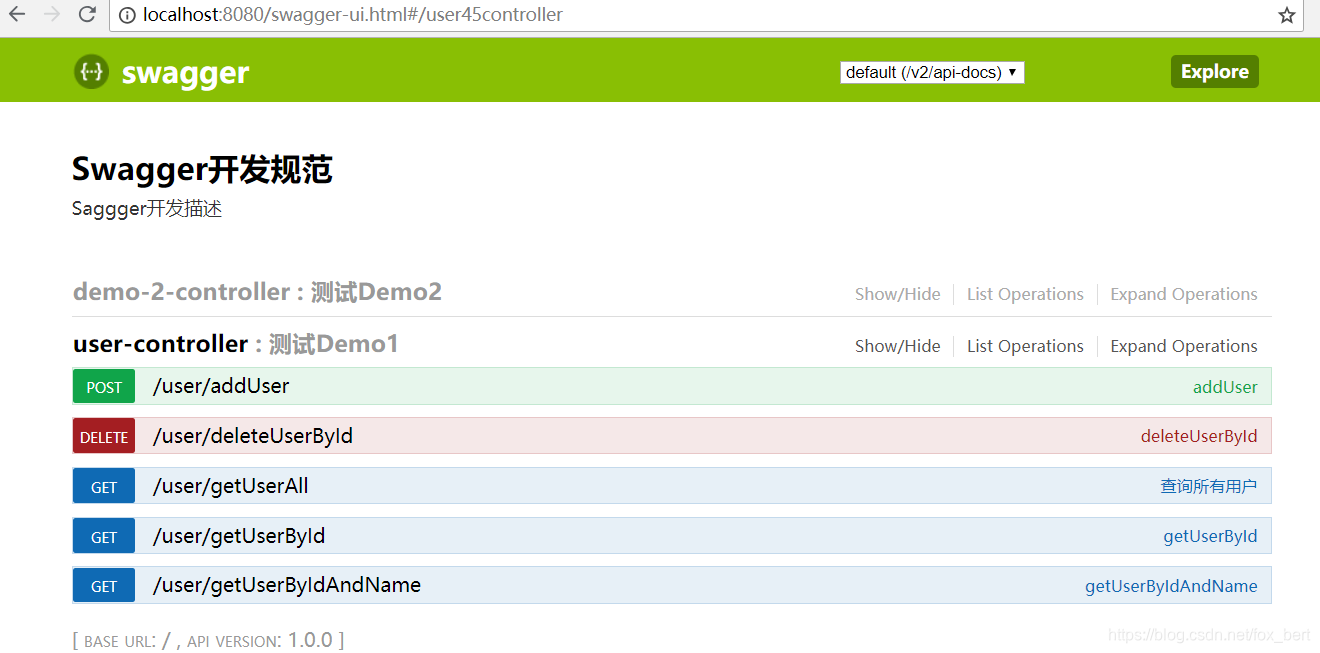1320x653 pixels.
Task: Click the swagger title text in header
Action: (x=185, y=73)
